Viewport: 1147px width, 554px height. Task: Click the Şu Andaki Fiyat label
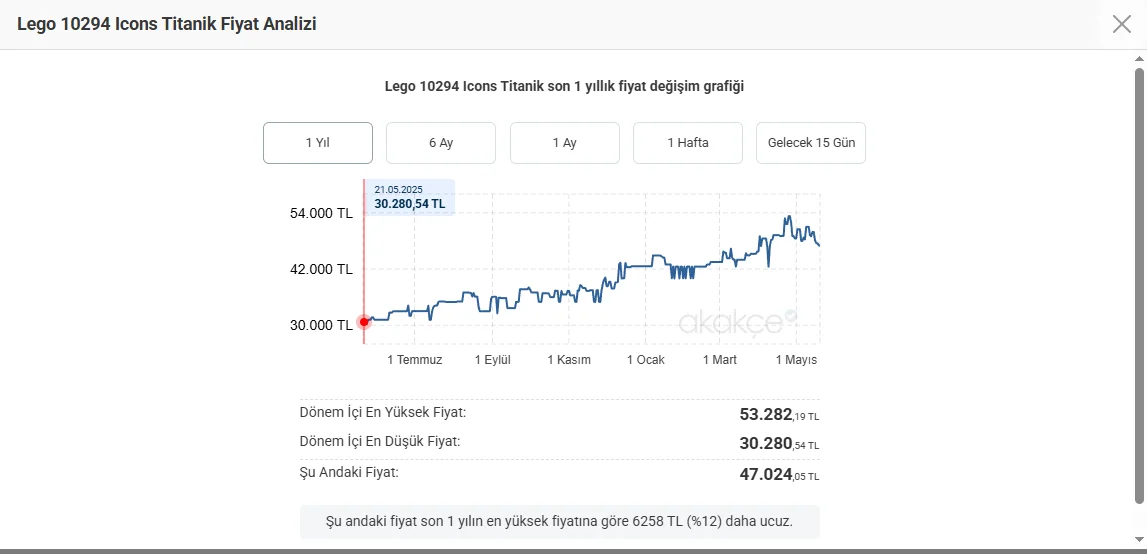click(350, 473)
